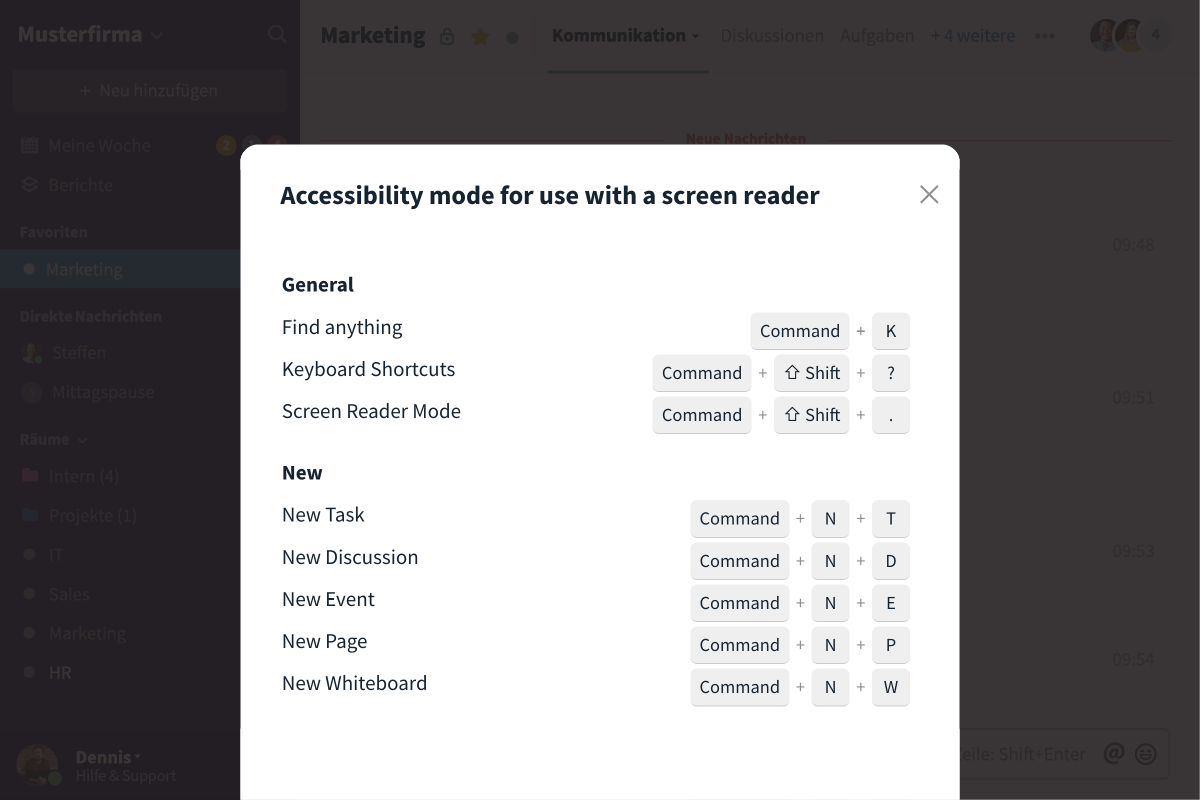Open the three-dots more options menu
This screenshot has width=1200, height=800.
pyautogui.click(x=1045, y=36)
